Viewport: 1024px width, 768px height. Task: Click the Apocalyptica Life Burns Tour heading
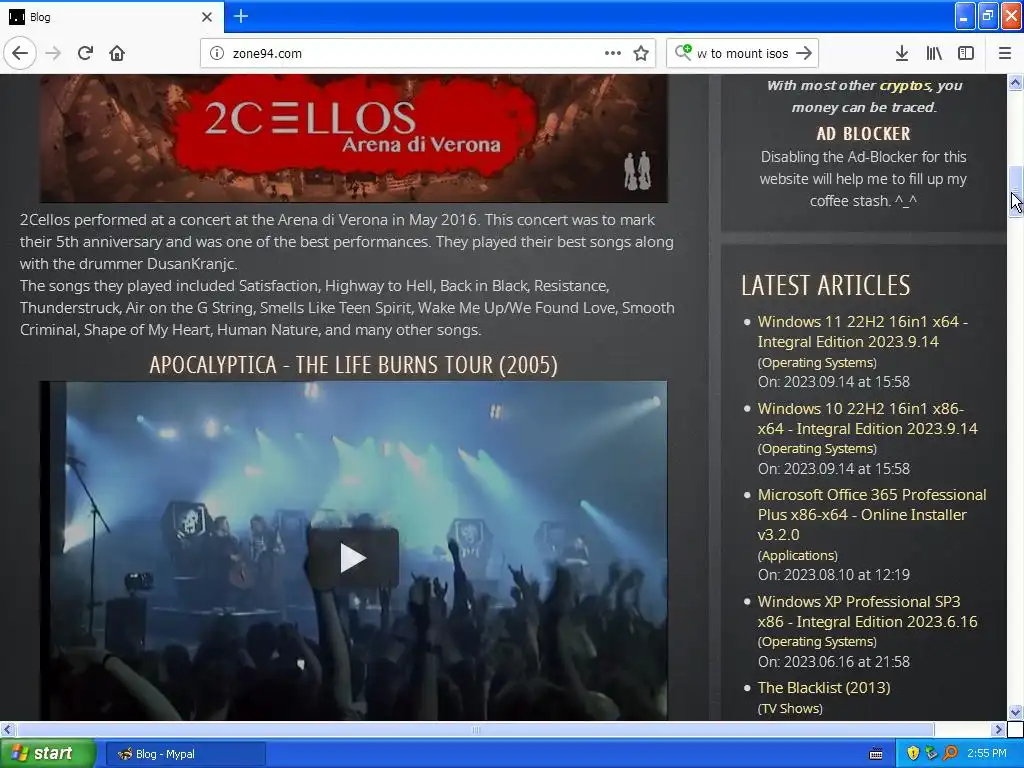point(353,365)
